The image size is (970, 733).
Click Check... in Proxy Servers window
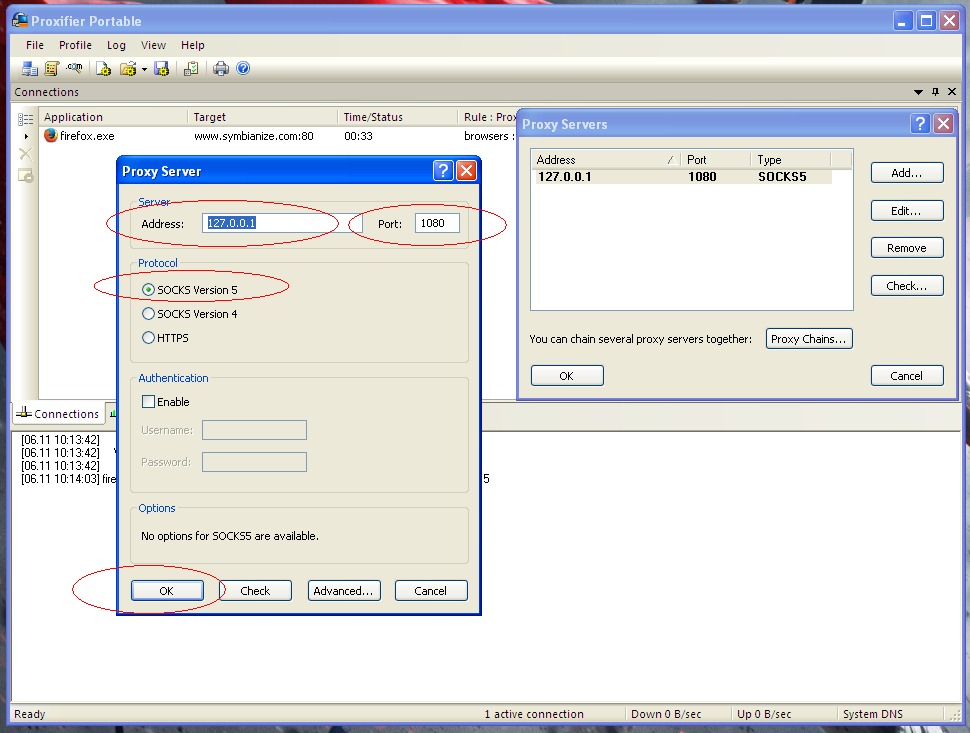(907, 286)
